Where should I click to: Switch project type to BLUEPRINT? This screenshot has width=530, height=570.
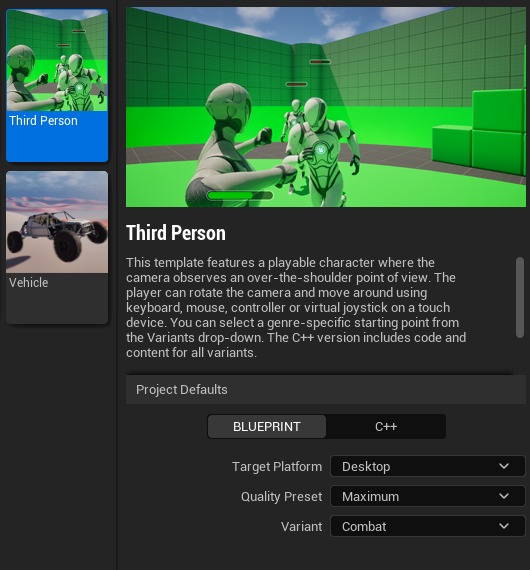tap(267, 426)
